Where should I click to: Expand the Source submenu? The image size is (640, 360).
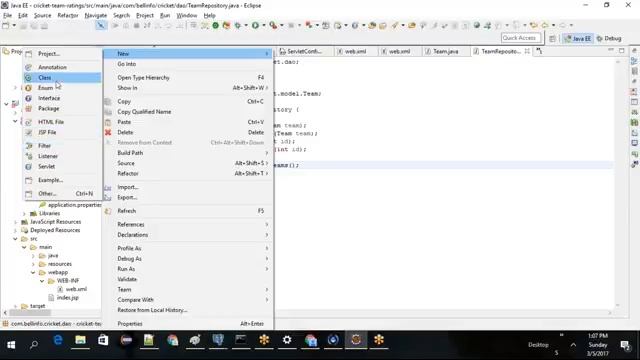[x=188, y=163]
